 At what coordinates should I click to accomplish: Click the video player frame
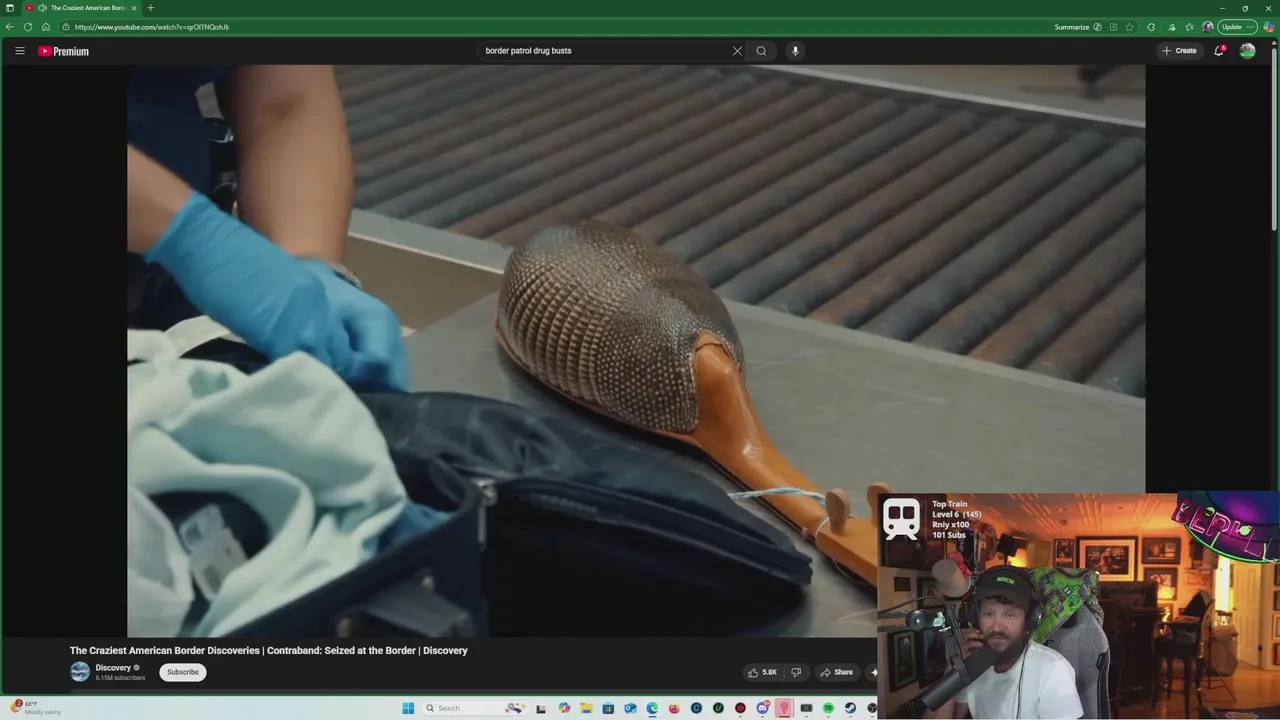coord(636,351)
